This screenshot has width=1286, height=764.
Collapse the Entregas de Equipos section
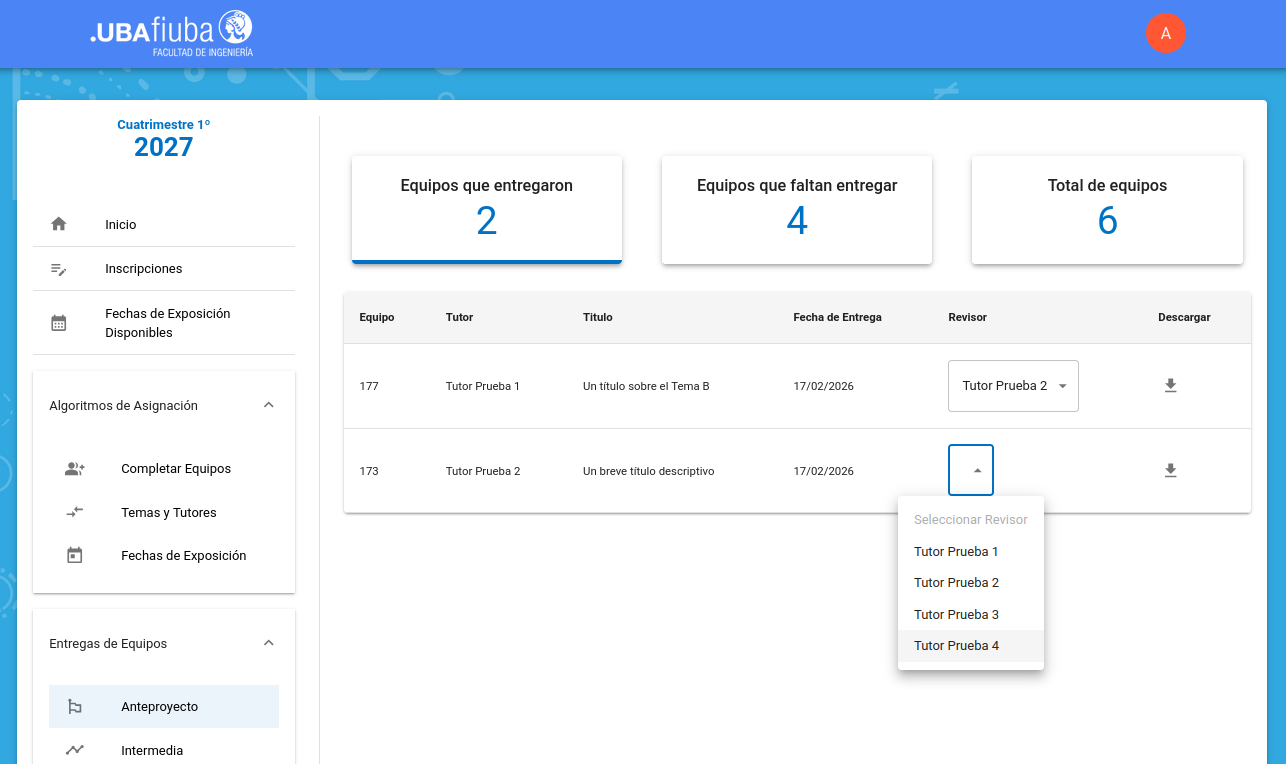point(268,643)
